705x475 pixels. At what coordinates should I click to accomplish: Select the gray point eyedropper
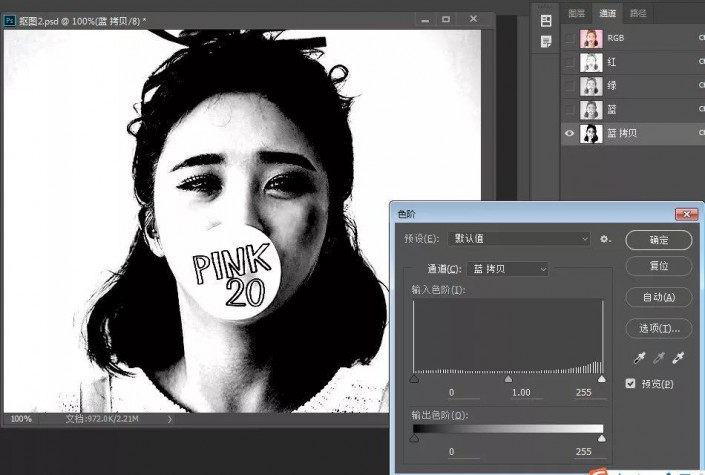click(x=657, y=358)
